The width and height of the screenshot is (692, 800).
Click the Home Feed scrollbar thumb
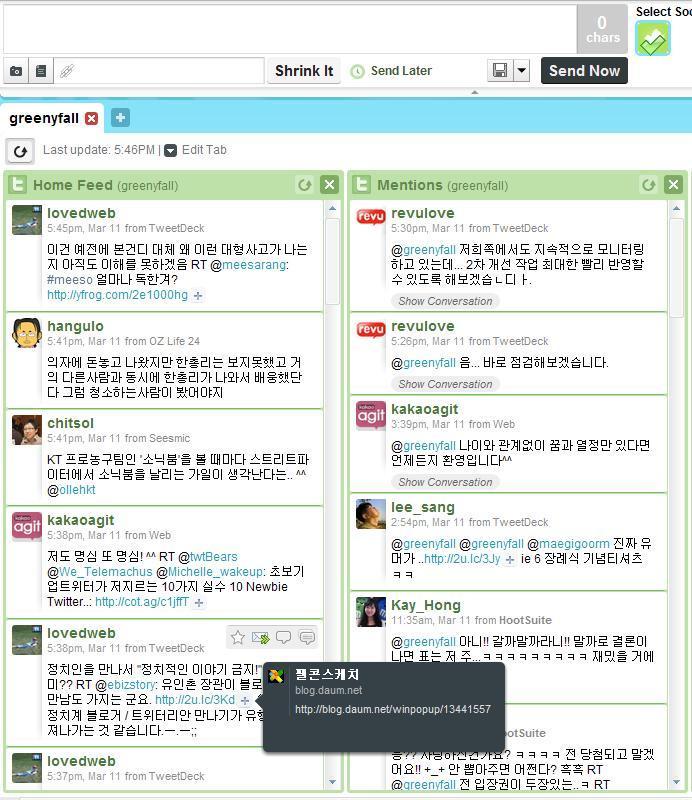tap(333, 262)
